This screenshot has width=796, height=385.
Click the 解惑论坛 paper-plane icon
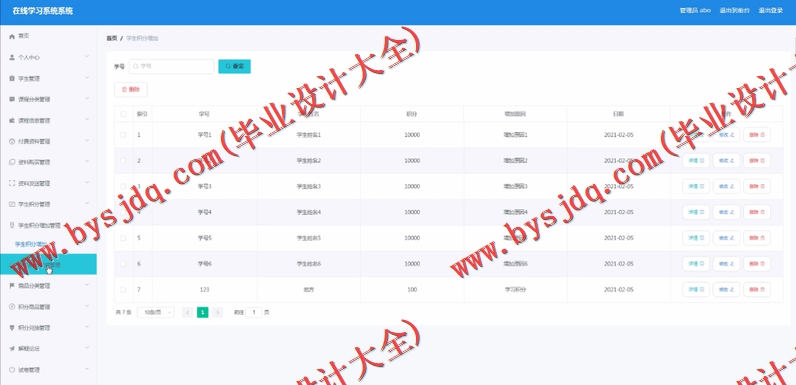(x=12, y=349)
